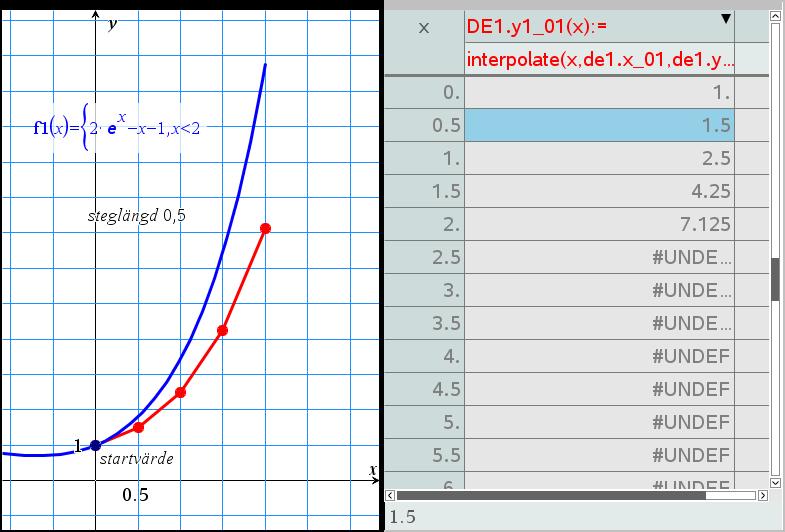Viewport: 785px width, 532px height.
Task: Select the x cell with value 2.5
Action: 423,256
